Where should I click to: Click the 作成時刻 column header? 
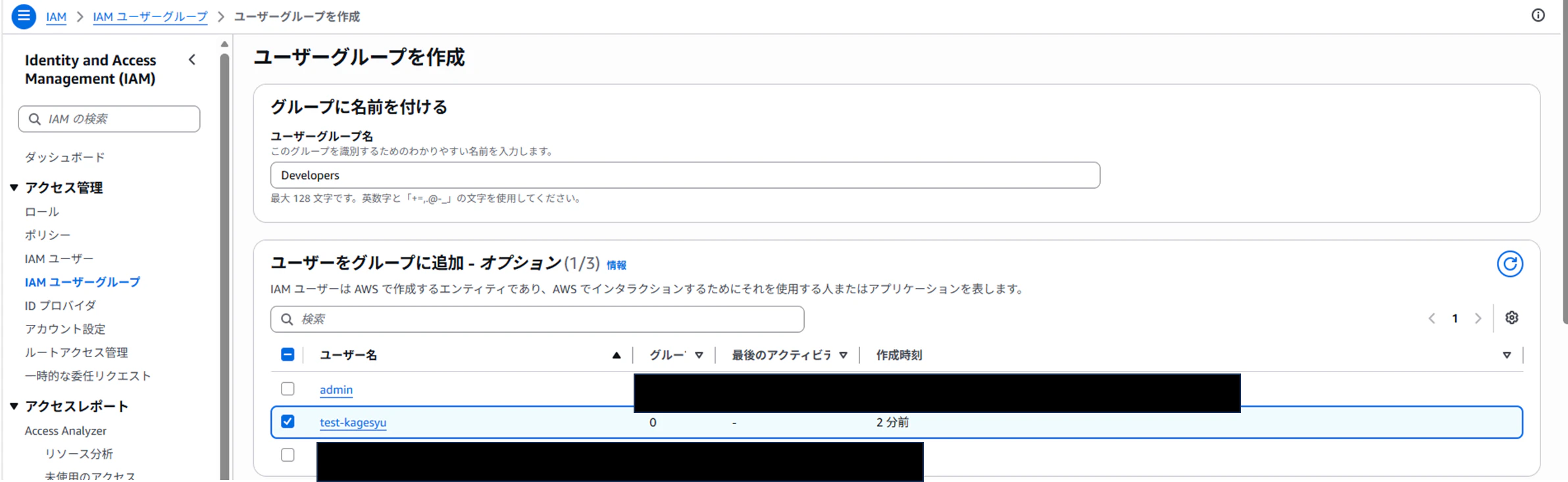click(x=899, y=355)
